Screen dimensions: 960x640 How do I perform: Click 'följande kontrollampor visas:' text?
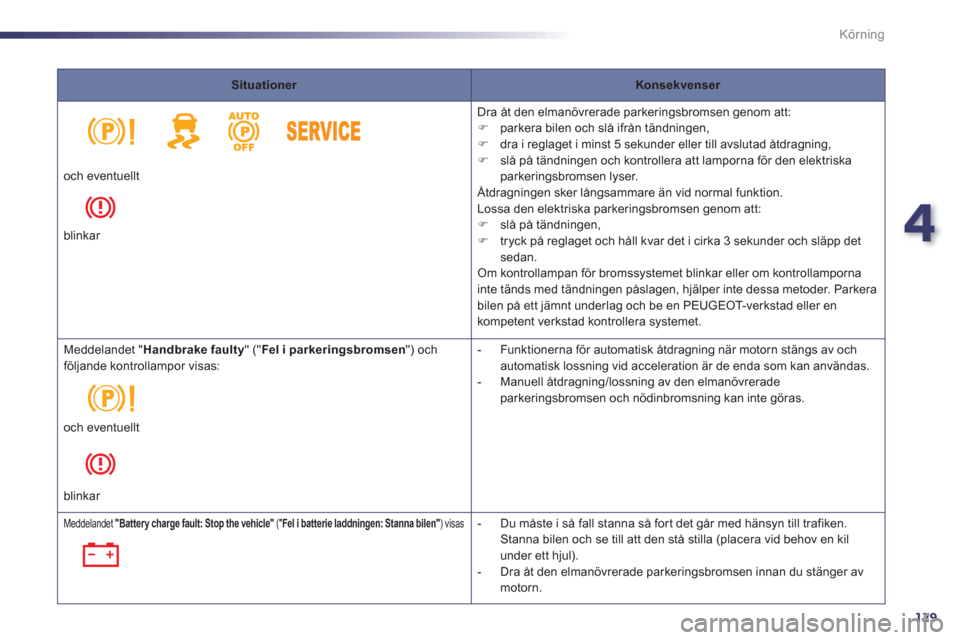coord(141,366)
